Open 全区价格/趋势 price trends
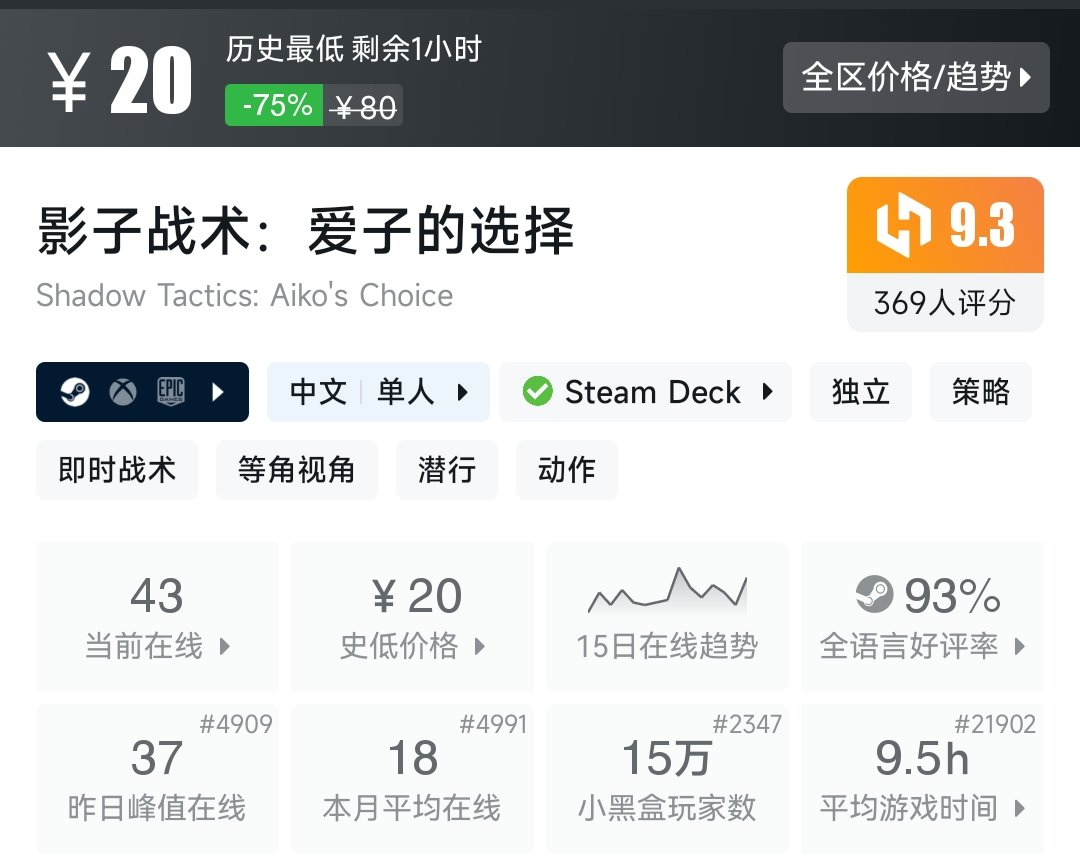This screenshot has height=864, width=1080. (x=916, y=77)
